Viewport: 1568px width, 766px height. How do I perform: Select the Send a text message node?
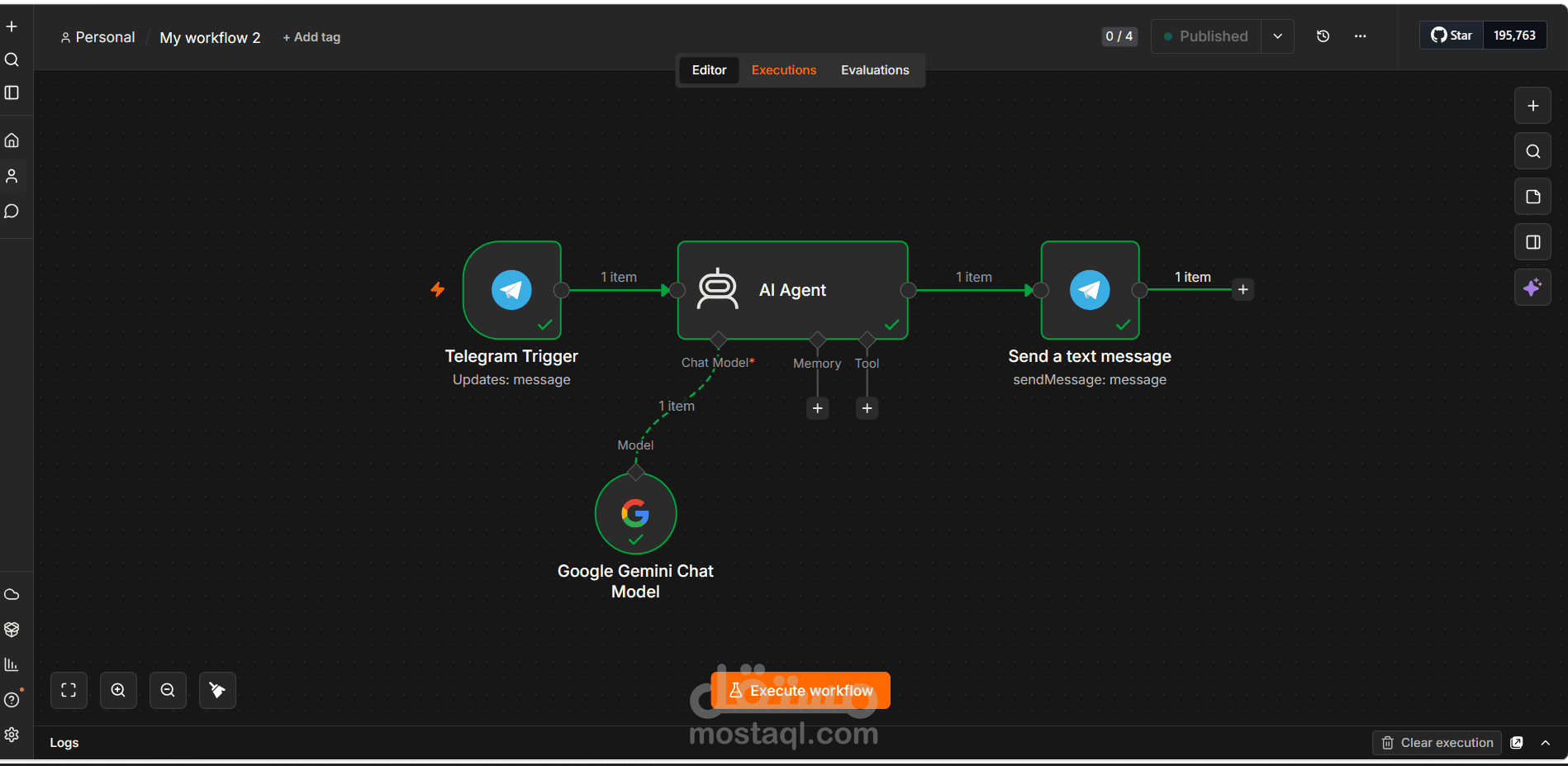click(x=1090, y=290)
